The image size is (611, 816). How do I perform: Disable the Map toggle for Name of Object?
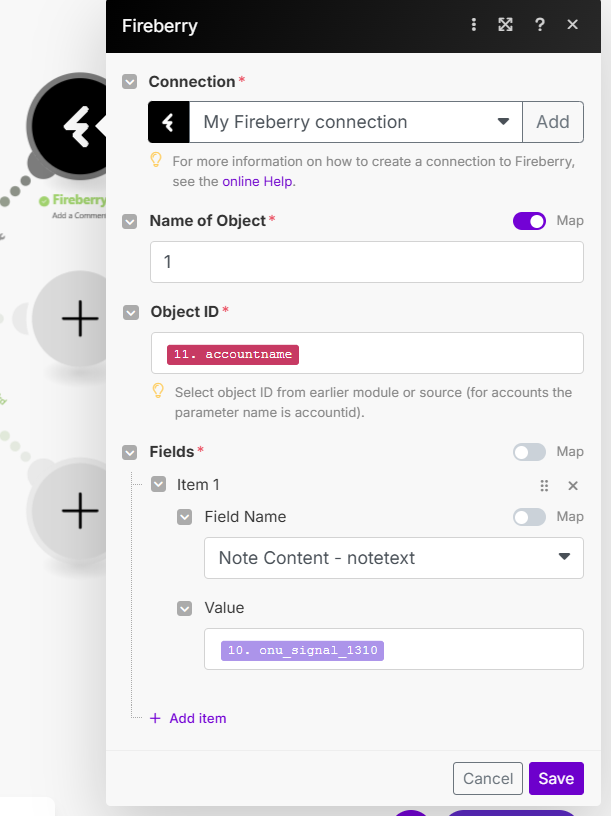[529, 221]
